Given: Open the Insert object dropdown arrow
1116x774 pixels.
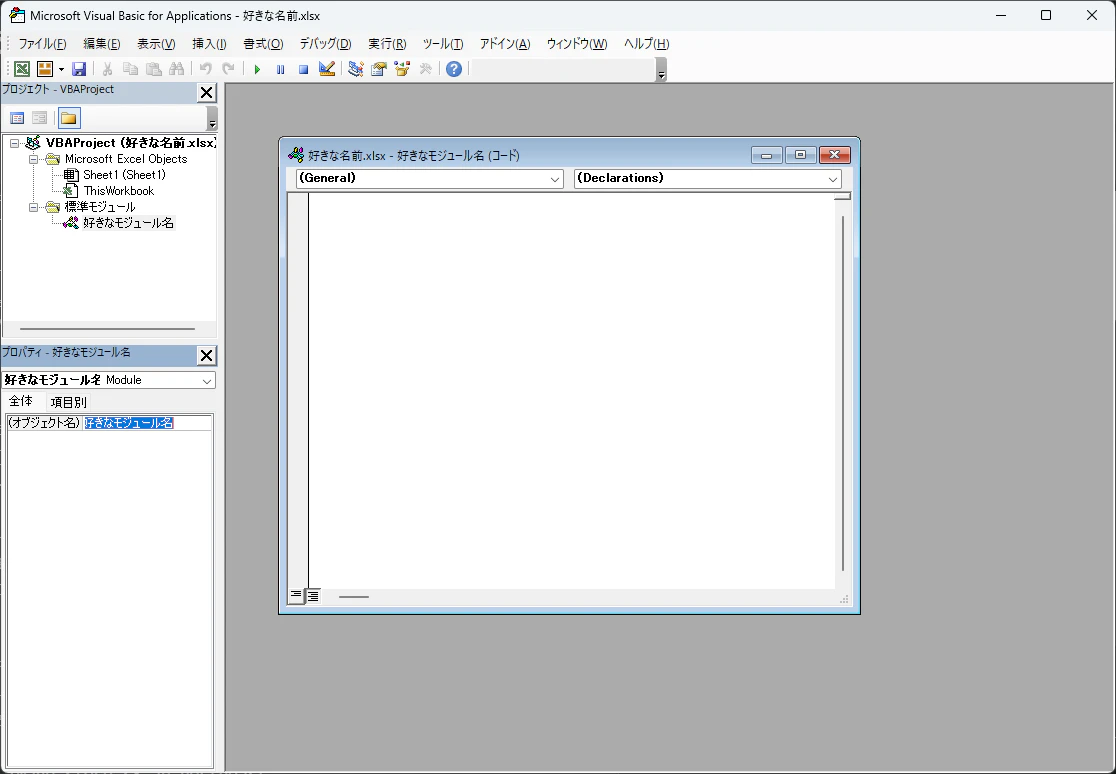Looking at the screenshot, I should (61, 69).
